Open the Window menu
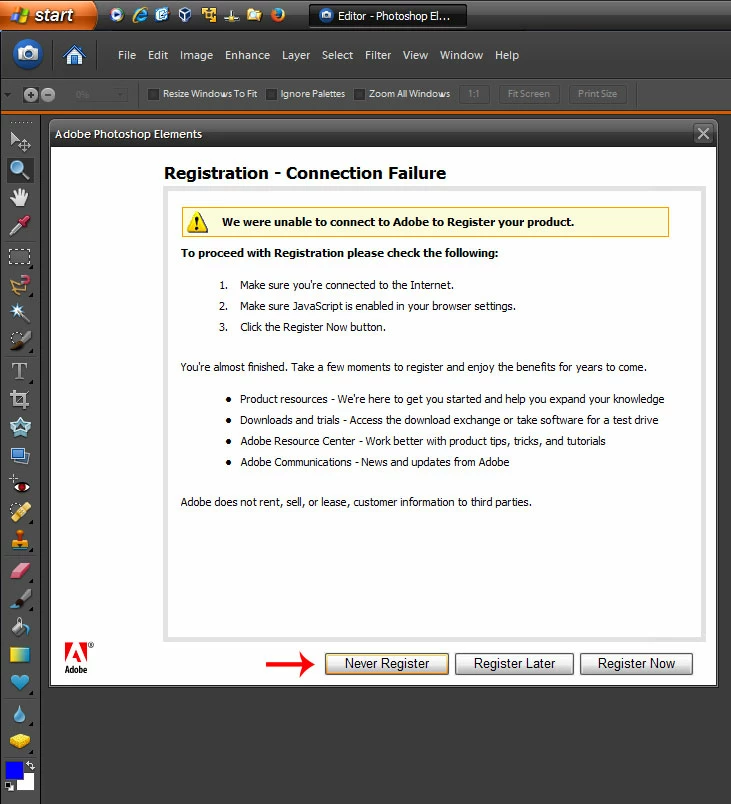731x804 pixels. coord(461,55)
